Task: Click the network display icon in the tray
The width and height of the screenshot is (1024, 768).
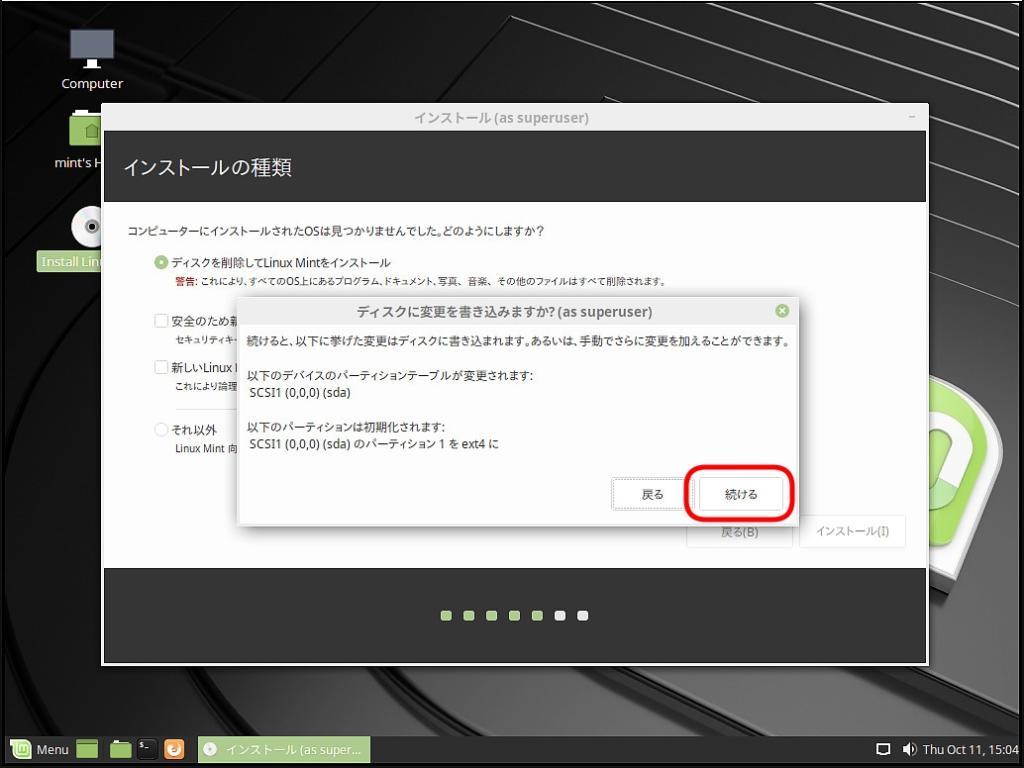Action: [883, 749]
